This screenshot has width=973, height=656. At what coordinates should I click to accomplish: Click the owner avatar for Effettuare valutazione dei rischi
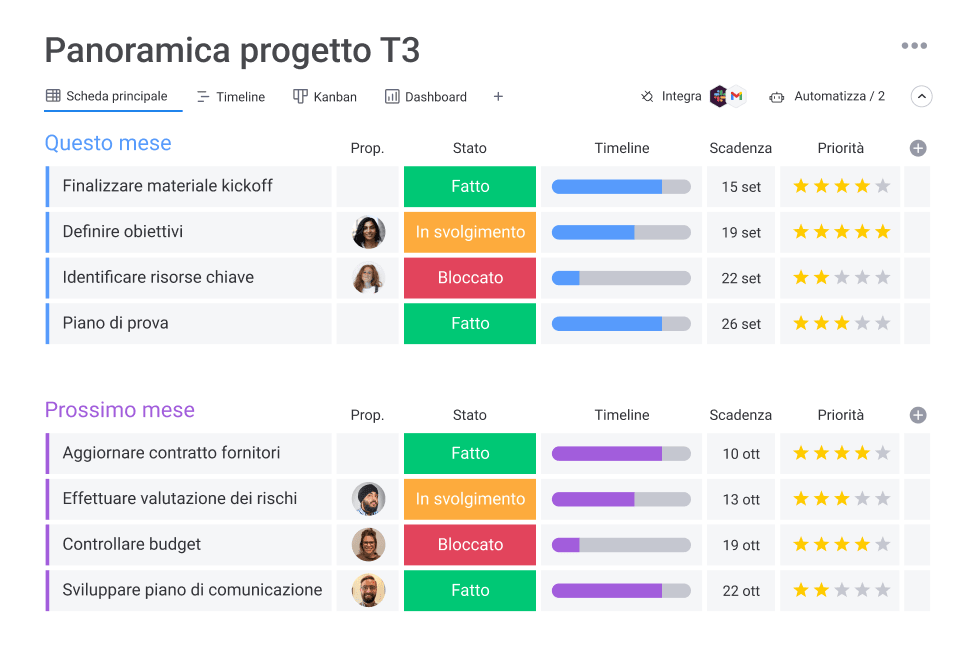(368, 499)
